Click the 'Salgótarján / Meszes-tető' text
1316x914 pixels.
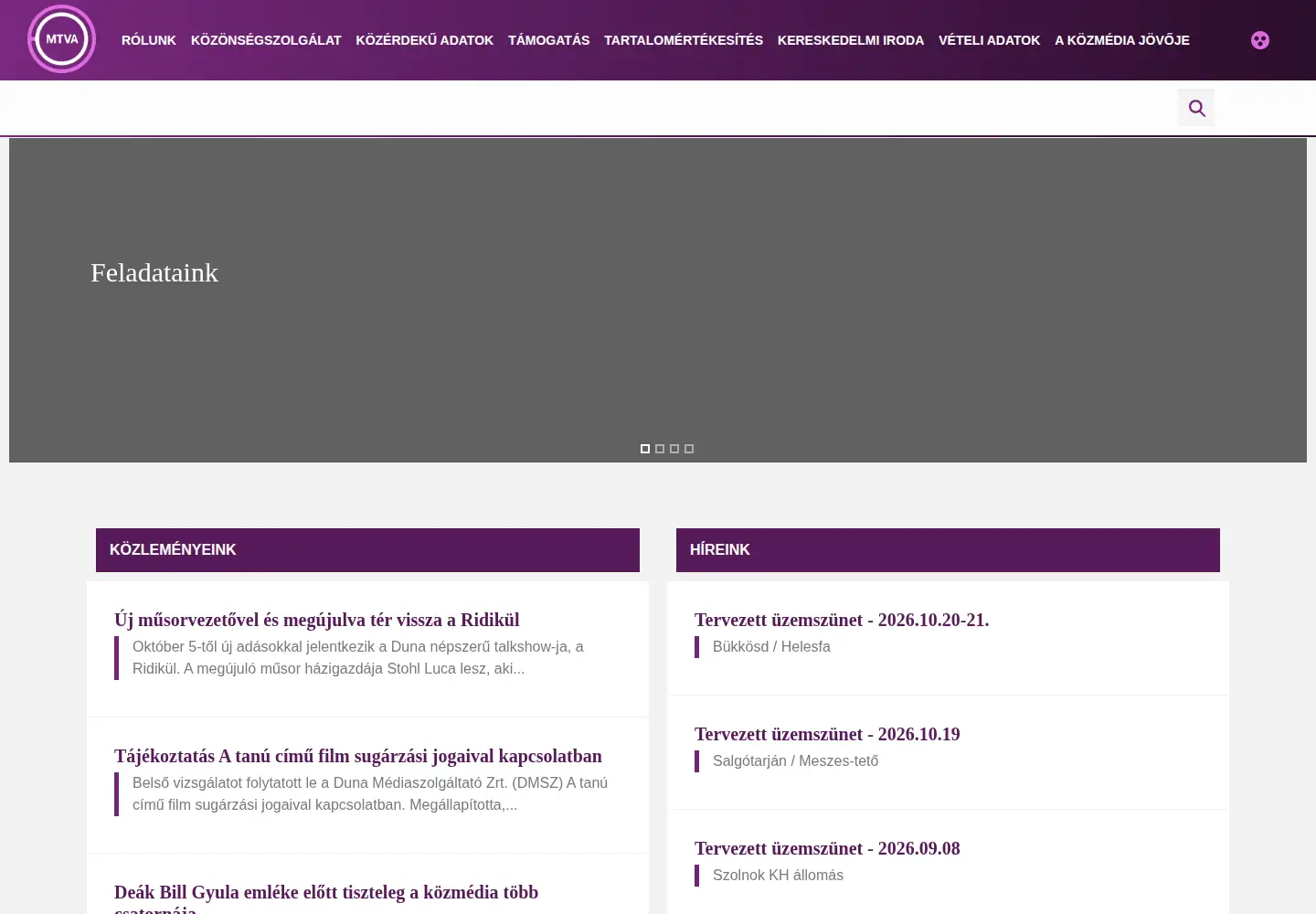(x=795, y=761)
